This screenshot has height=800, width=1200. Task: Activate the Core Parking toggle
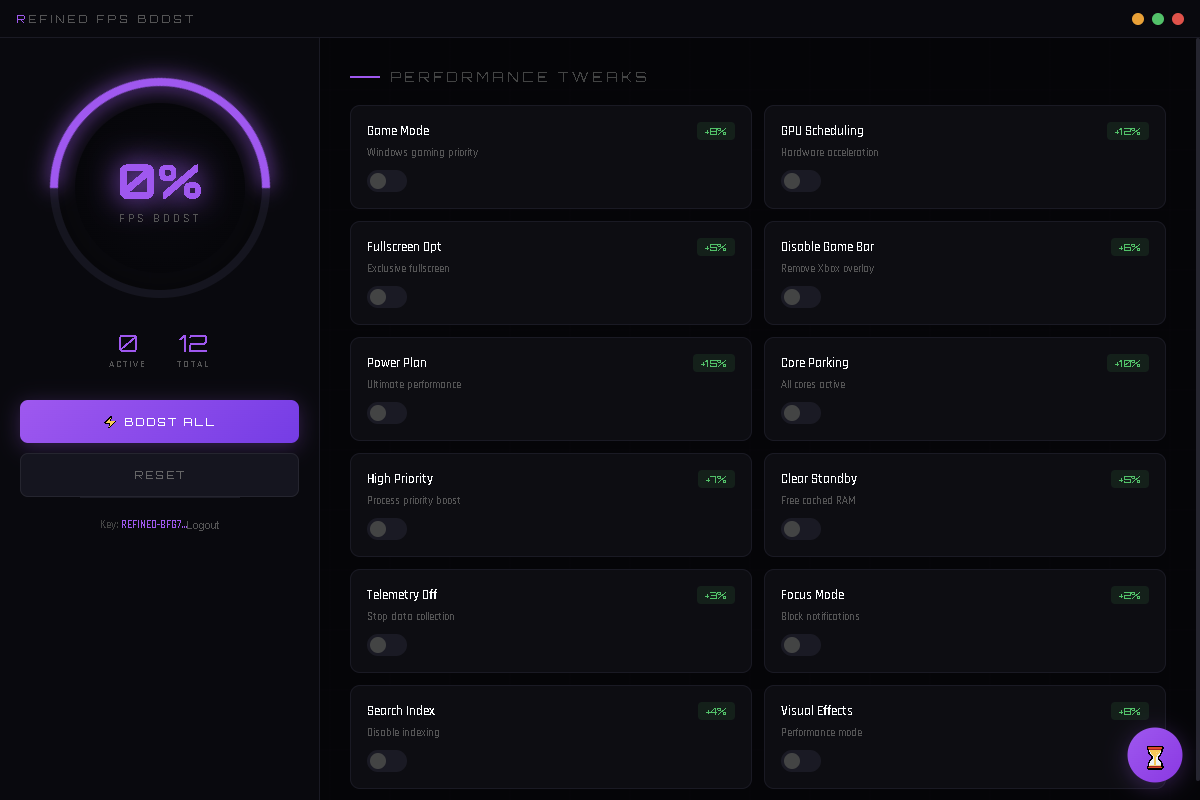[x=801, y=413]
